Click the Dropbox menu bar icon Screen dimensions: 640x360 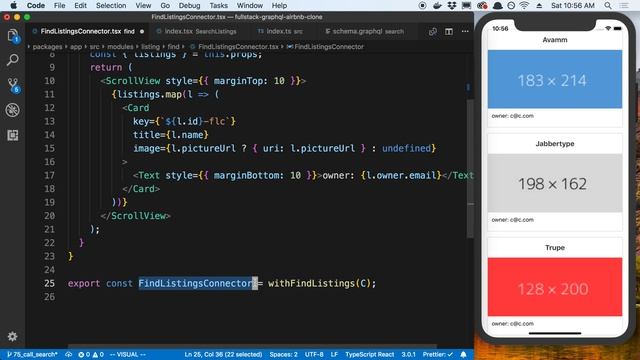click(452, 6)
